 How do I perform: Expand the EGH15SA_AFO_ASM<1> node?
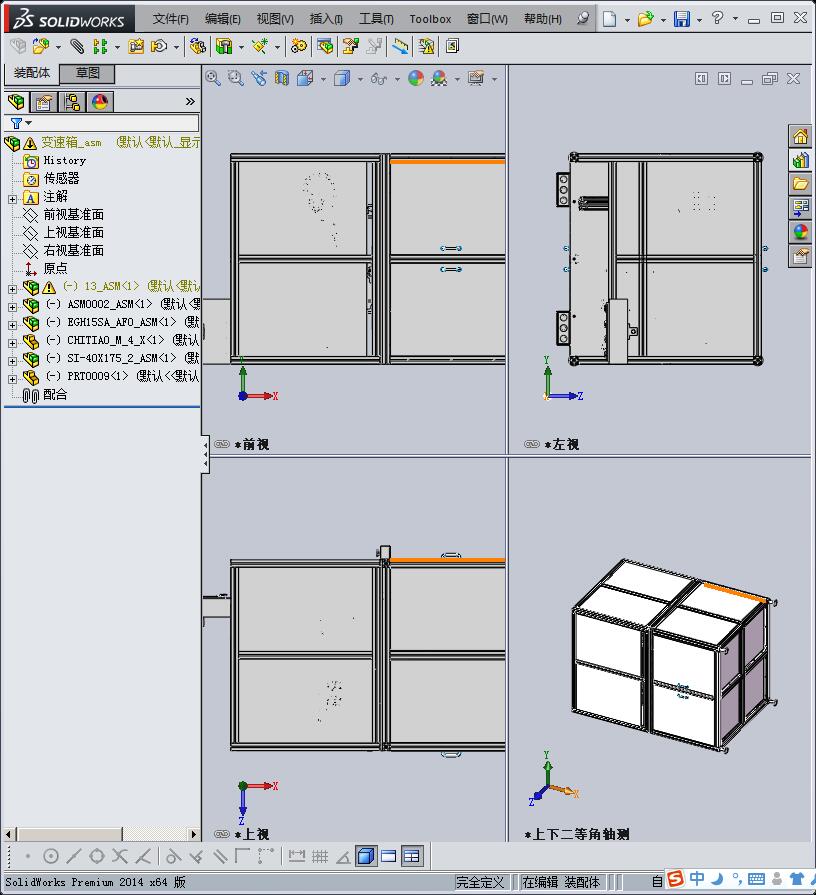[13, 325]
